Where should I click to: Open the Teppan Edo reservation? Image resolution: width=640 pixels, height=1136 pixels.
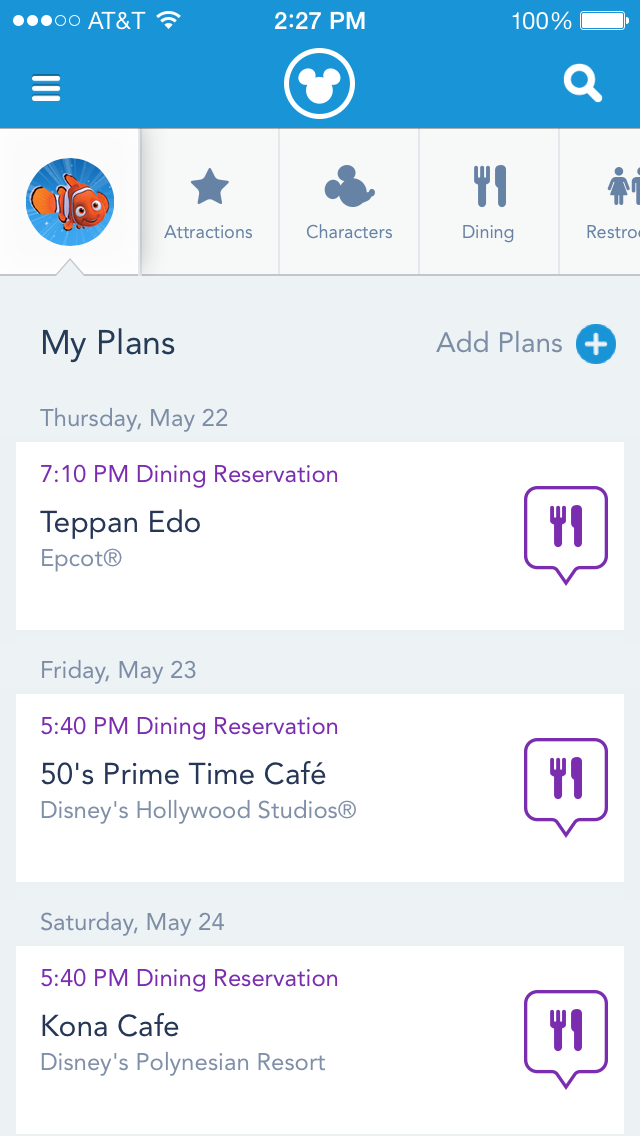[121, 522]
